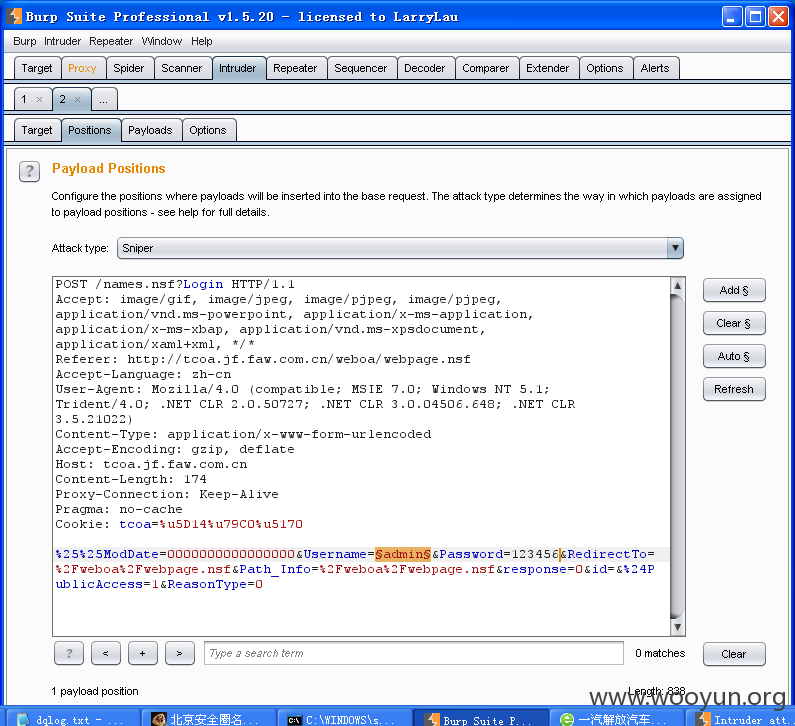Open dglog.txt from the taskbar
The width and height of the screenshot is (795, 726).
coord(73,717)
